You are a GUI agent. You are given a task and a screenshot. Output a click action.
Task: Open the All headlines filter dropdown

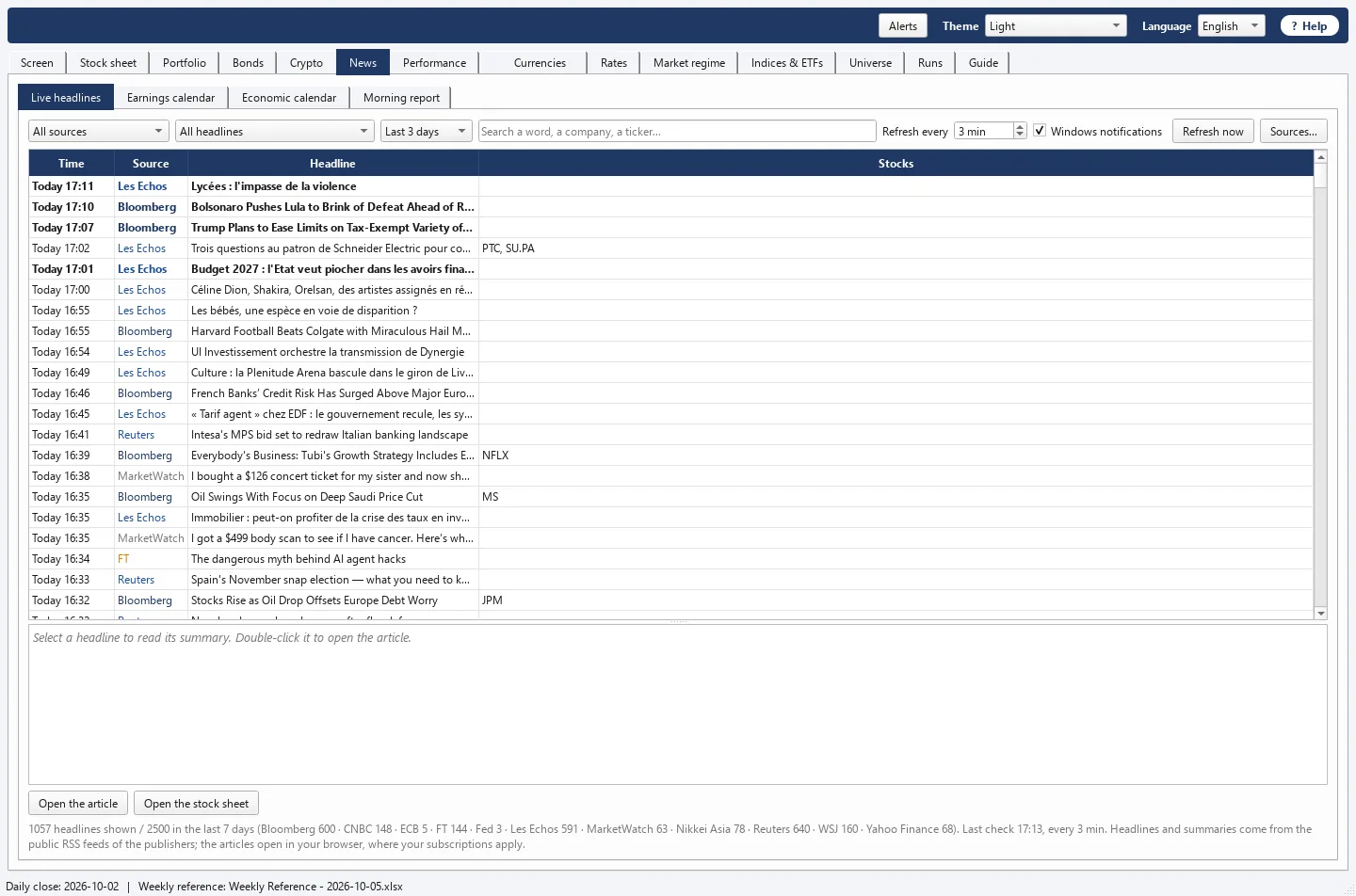click(275, 132)
